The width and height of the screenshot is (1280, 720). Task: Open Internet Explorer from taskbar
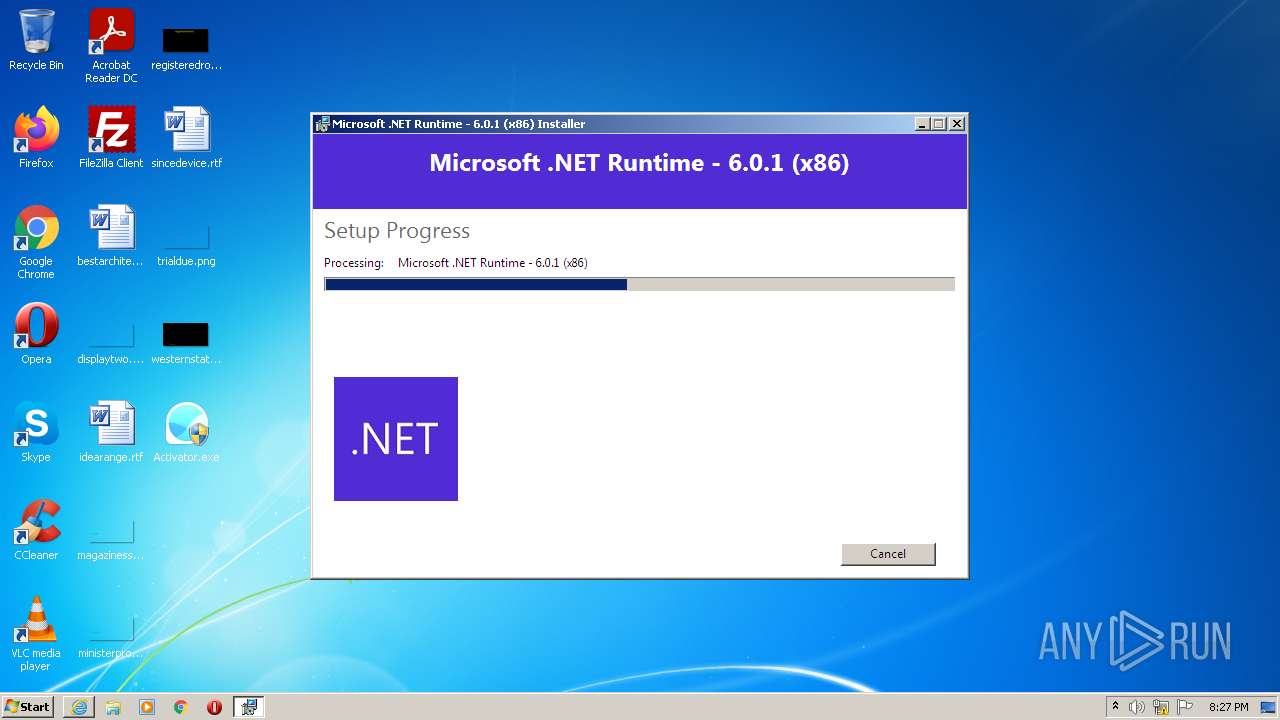79,707
